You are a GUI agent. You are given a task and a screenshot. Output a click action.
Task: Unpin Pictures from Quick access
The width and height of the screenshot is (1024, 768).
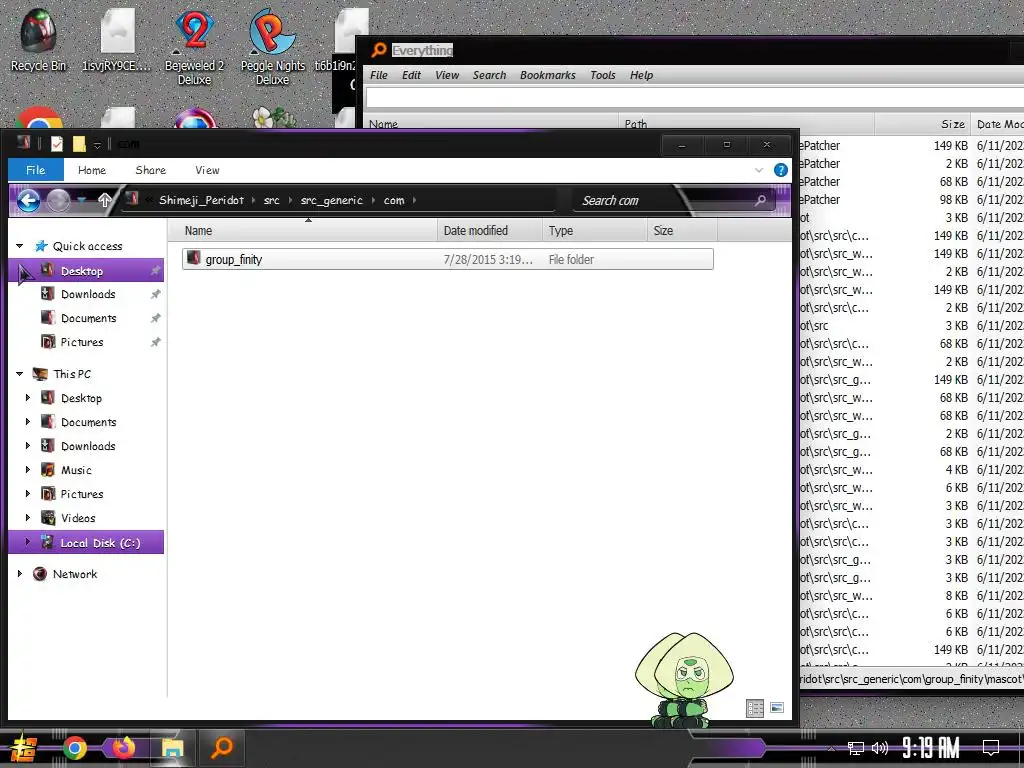point(155,342)
